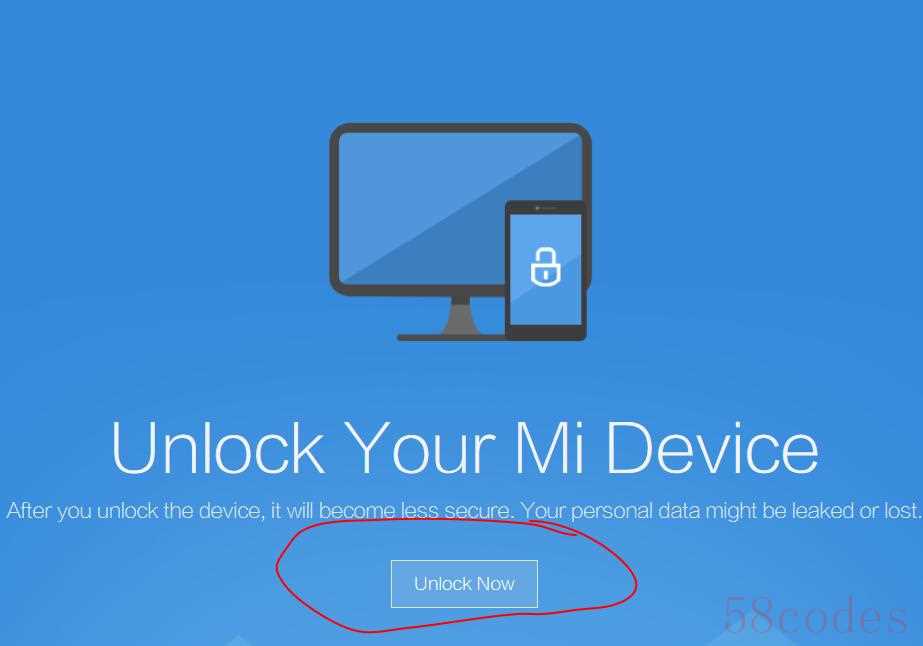Viewport: 923px width, 646px height.
Task: Click the word "Unlock" in the heading
Action: coord(218,448)
